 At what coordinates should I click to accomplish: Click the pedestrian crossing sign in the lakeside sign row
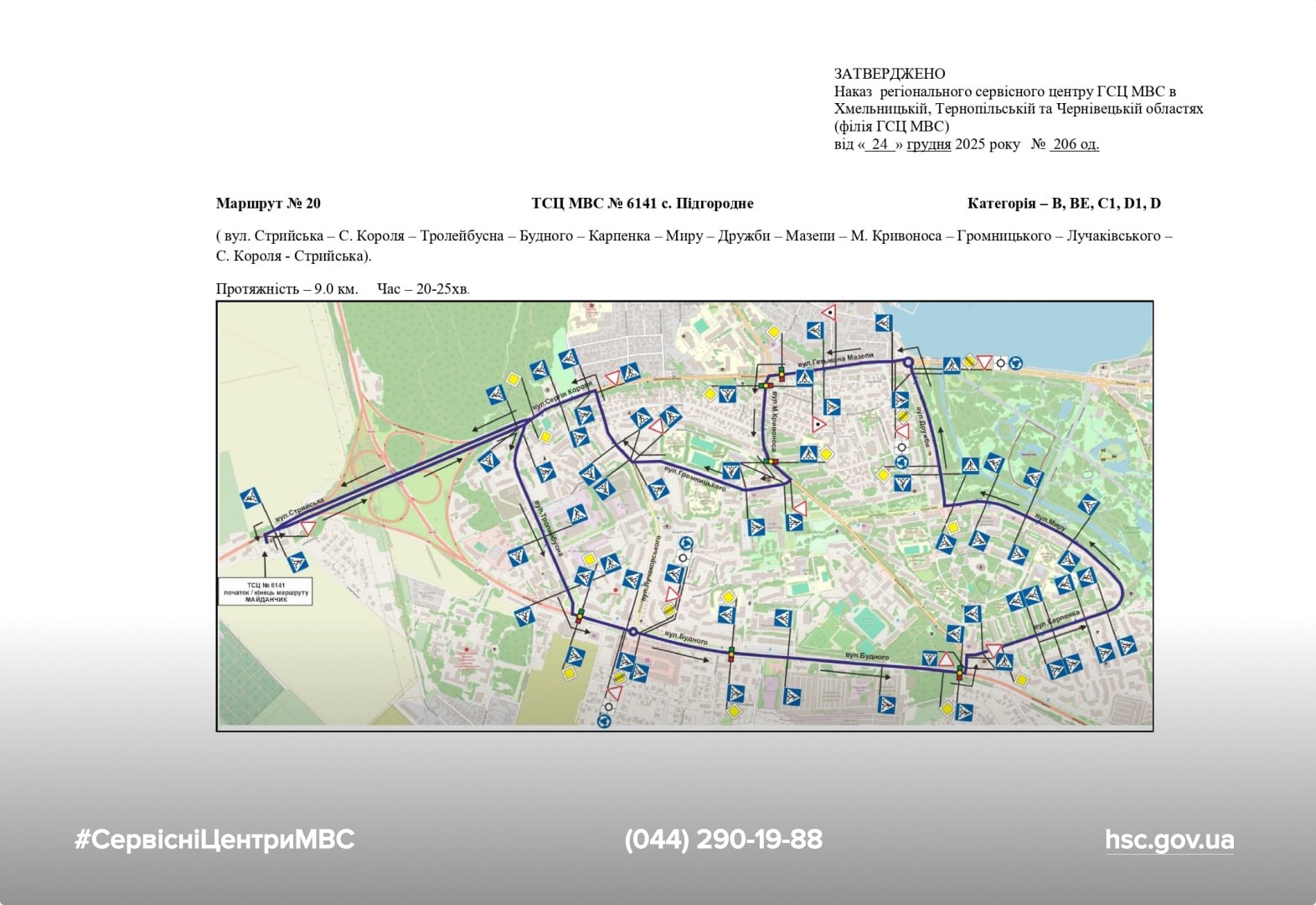952,365
